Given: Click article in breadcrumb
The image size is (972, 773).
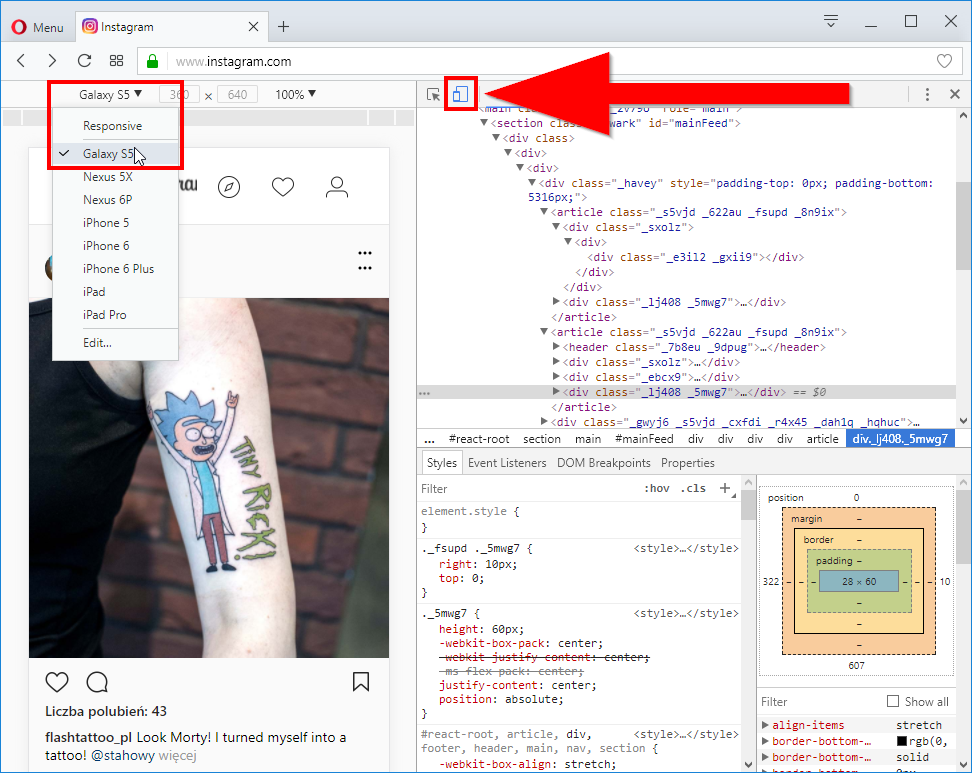Looking at the screenshot, I should [822, 439].
